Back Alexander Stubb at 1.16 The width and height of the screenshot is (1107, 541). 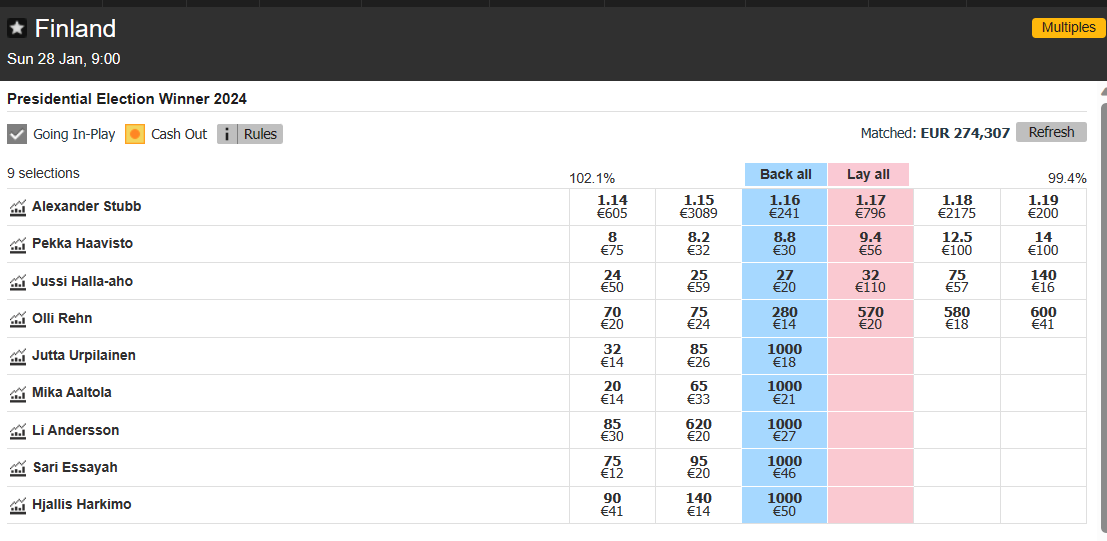pos(784,207)
